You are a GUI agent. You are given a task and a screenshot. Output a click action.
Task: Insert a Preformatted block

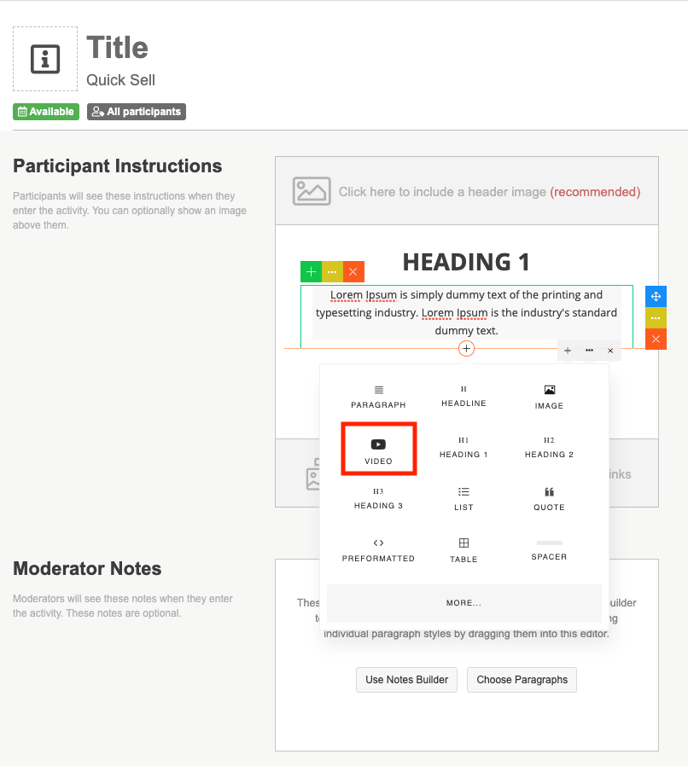tap(378, 551)
